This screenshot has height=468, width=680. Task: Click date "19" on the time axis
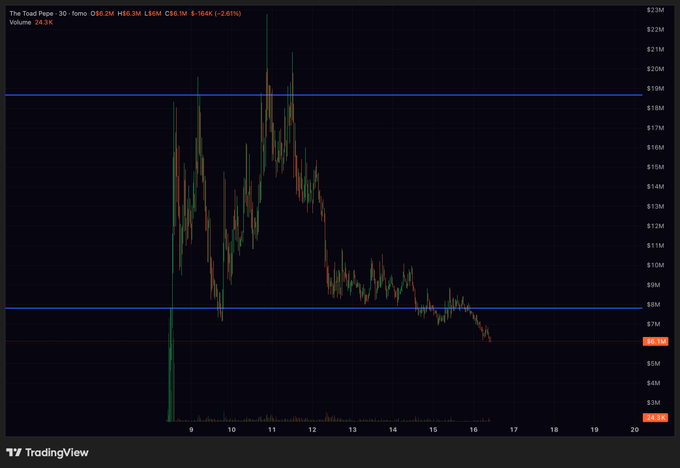click(x=595, y=429)
